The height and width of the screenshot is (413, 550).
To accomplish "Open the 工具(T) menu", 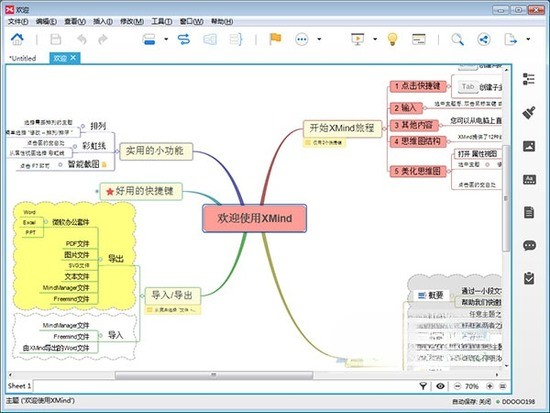I will [x=162, y=21].
